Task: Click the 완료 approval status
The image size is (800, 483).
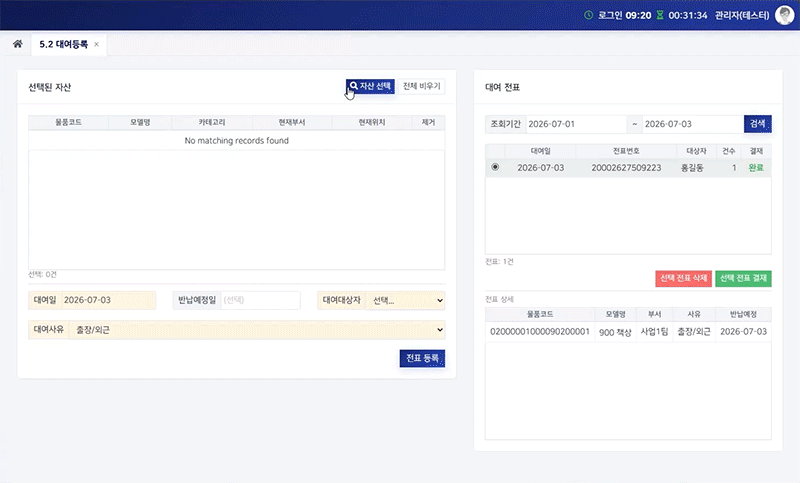Action: pos(756,168)
